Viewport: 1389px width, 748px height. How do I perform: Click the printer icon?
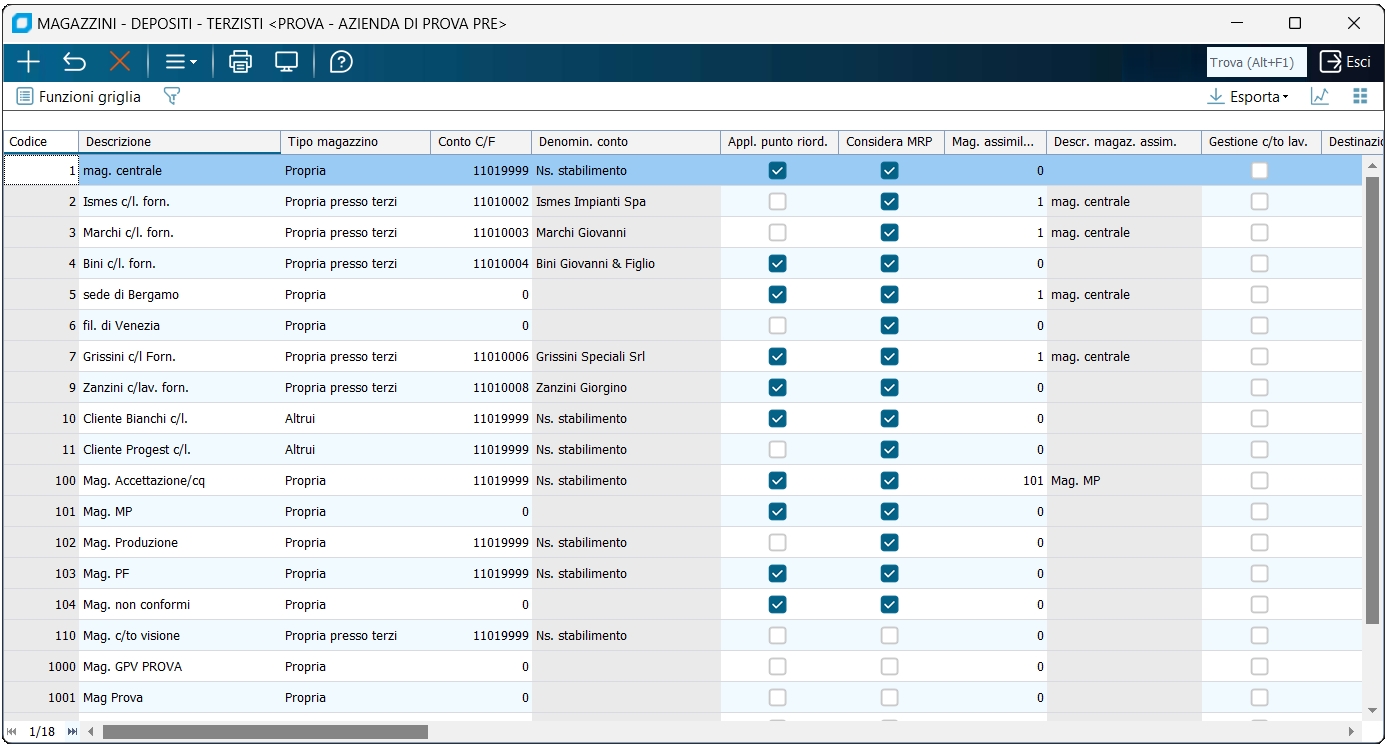click(x=240, y=62)
